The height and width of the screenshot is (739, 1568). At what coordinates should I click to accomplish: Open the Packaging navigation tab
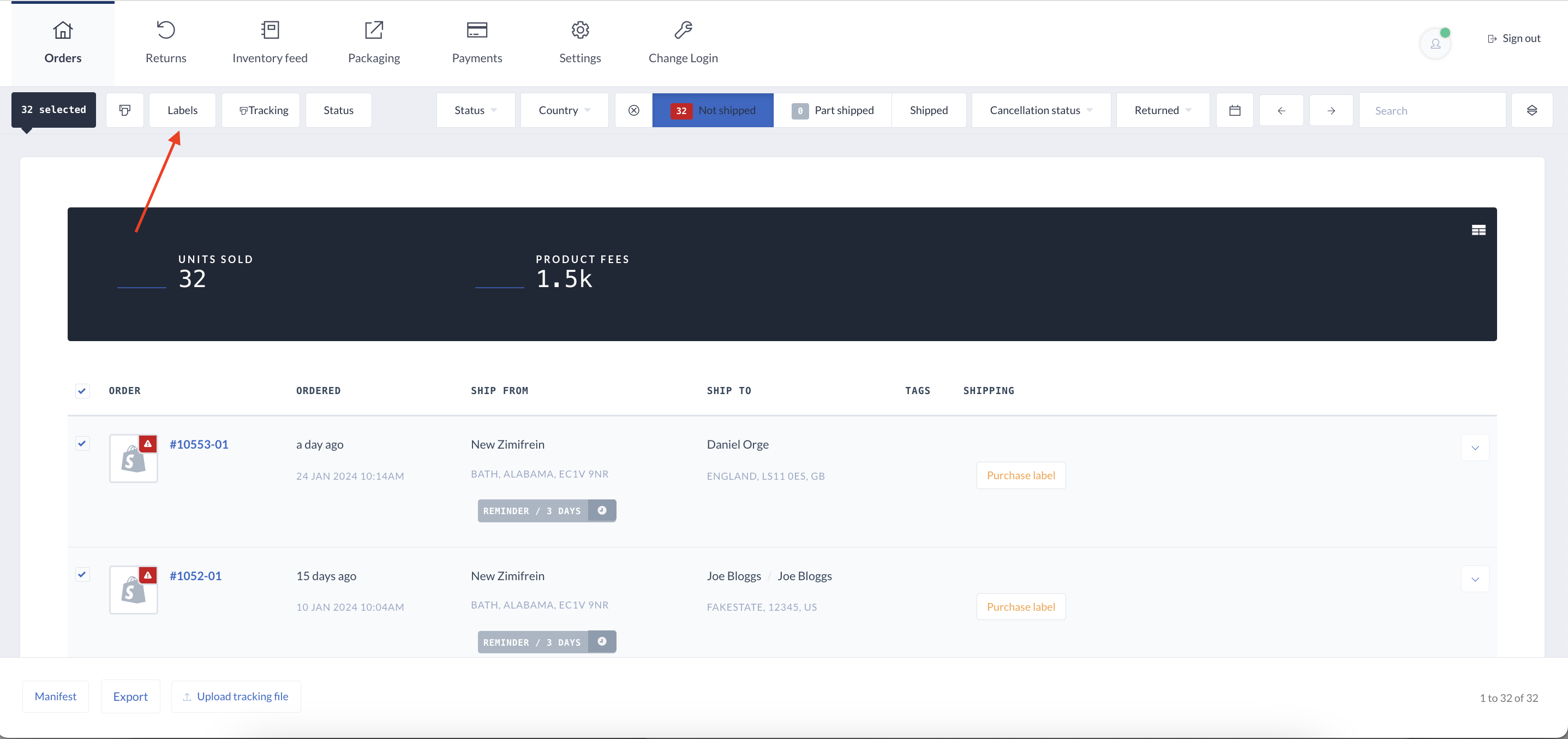coord(374,43)
